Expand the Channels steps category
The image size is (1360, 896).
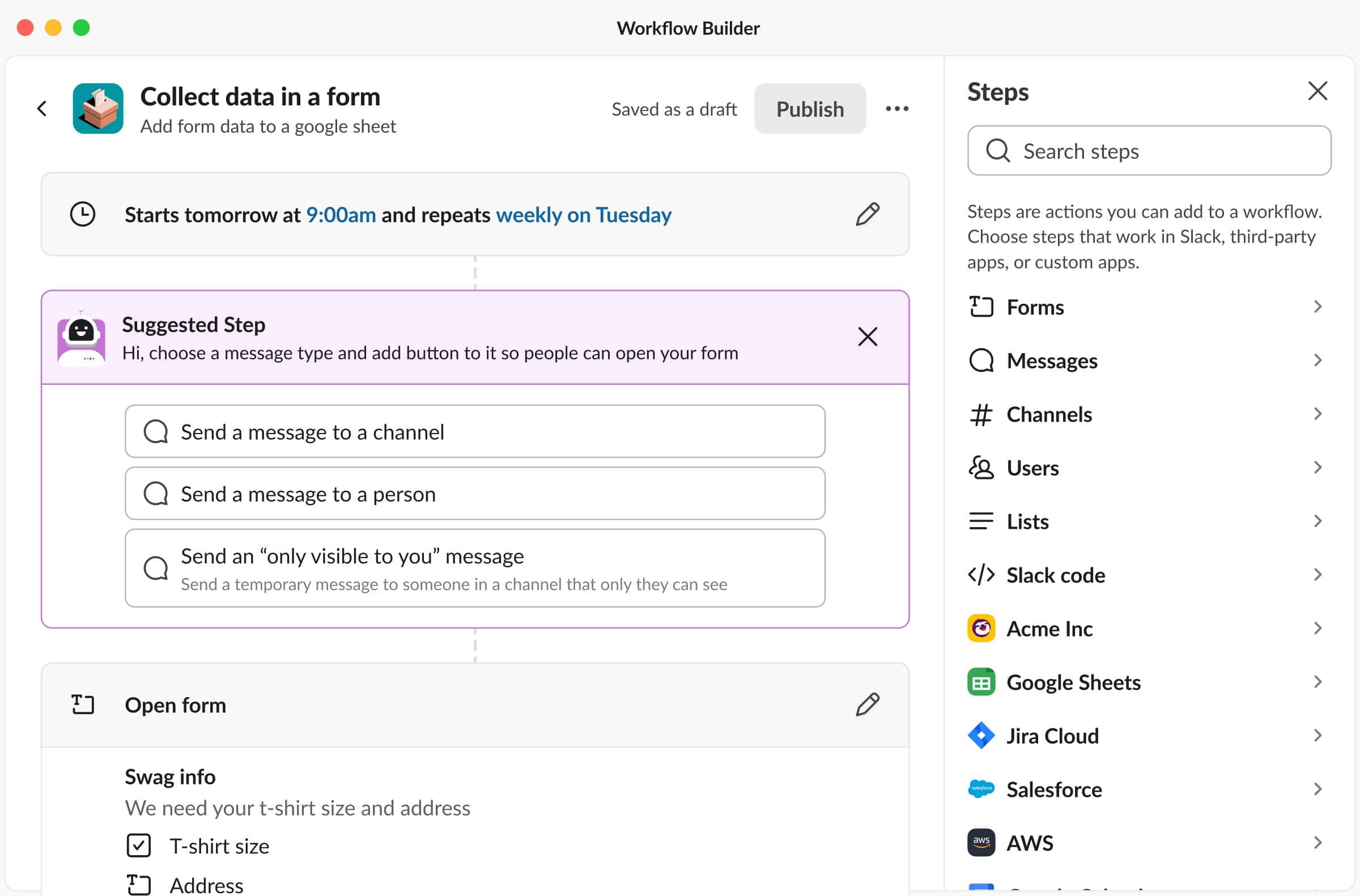(1317, 414)
